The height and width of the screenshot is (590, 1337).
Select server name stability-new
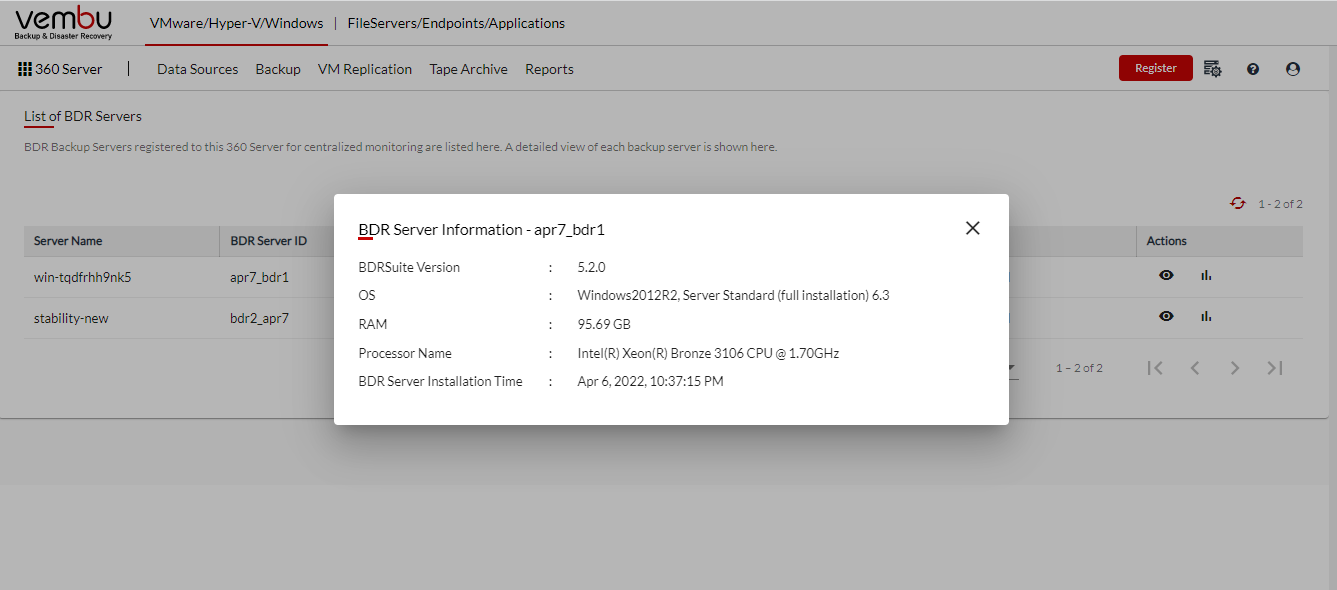(x=71, y=318)
